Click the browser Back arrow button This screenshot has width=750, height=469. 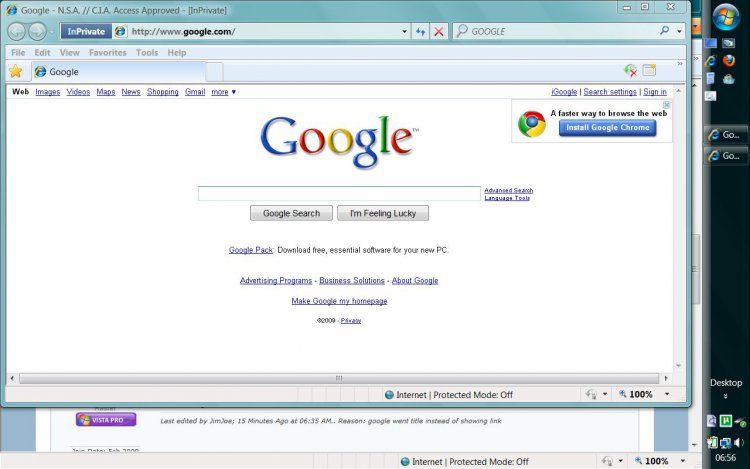[x=16, y=32]
